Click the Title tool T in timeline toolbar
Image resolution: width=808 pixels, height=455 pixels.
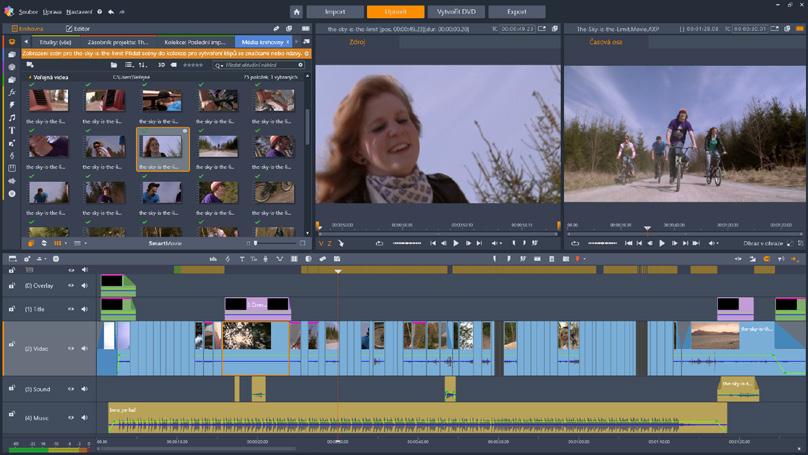coord(242,259)
